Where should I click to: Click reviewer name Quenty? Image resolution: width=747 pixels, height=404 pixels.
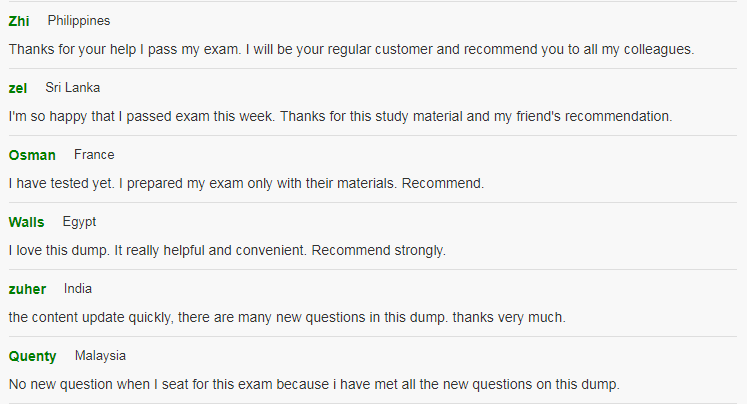(32, 356)
